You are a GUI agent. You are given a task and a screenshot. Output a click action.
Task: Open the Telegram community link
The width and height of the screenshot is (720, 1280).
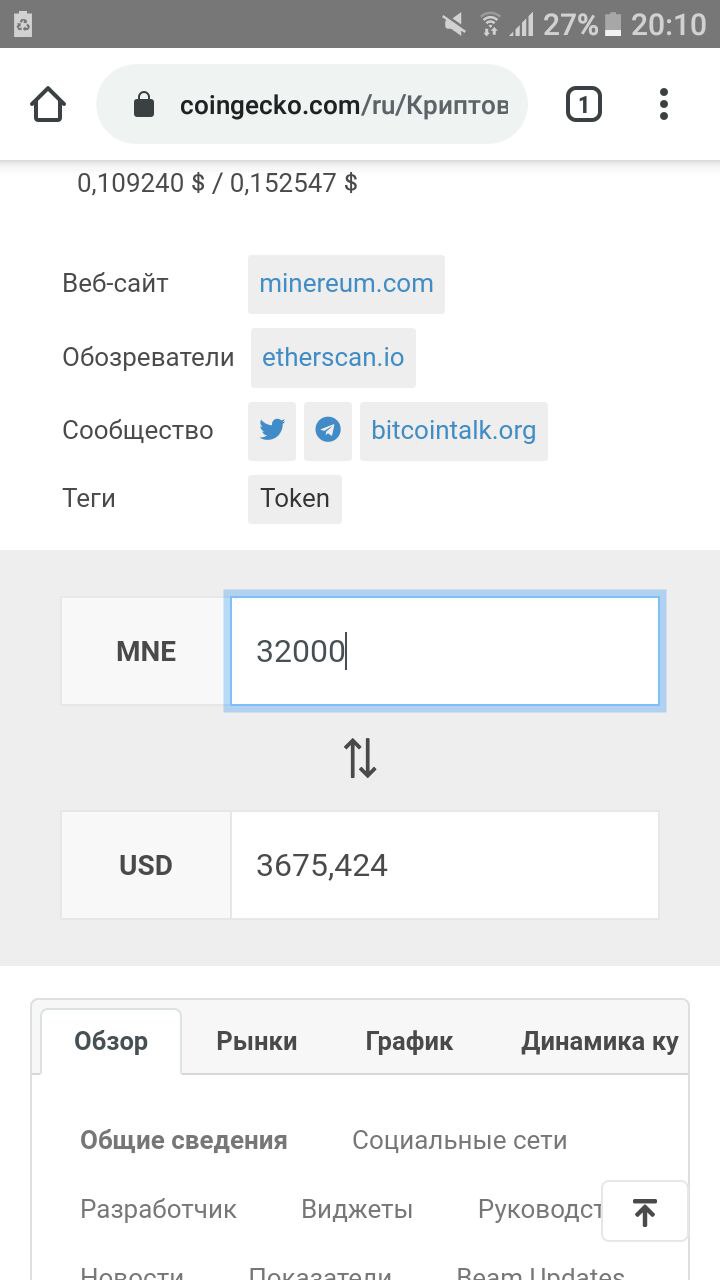(x=328, y=431)
